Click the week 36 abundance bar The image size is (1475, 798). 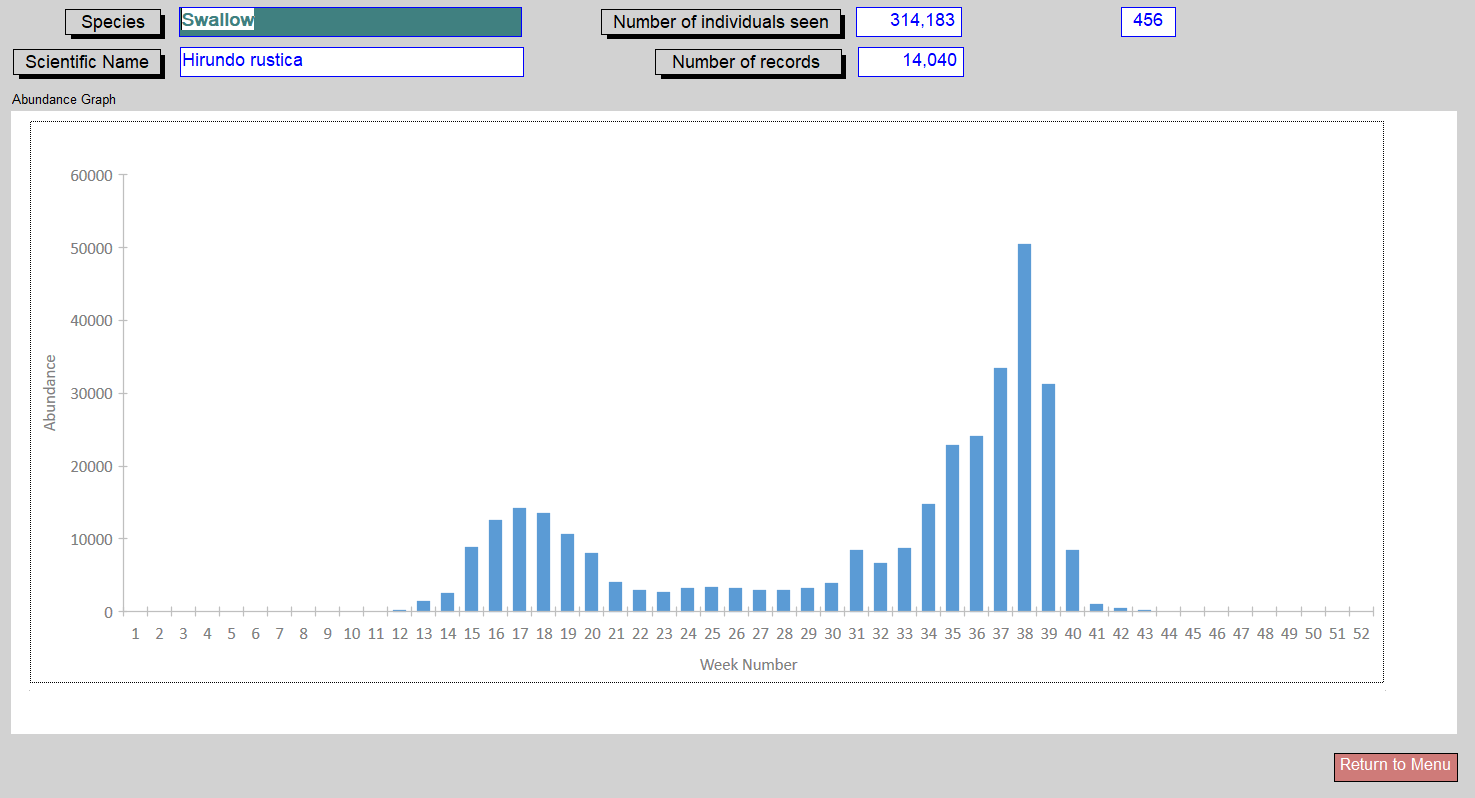click(976, 524)
